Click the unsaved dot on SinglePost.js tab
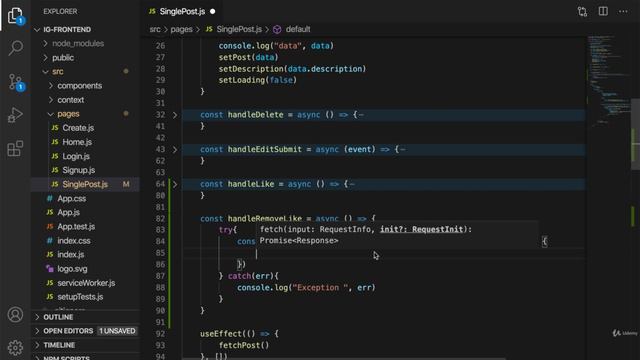This screenshot has height=360, width=640. pos(213,11)
